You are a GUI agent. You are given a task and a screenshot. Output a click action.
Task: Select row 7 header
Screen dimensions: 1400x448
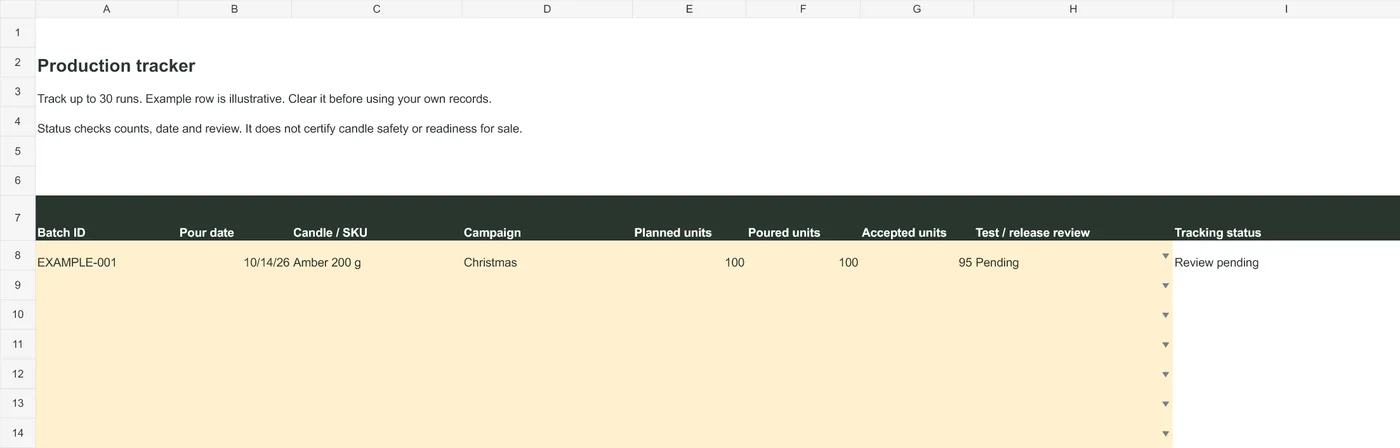18,218
